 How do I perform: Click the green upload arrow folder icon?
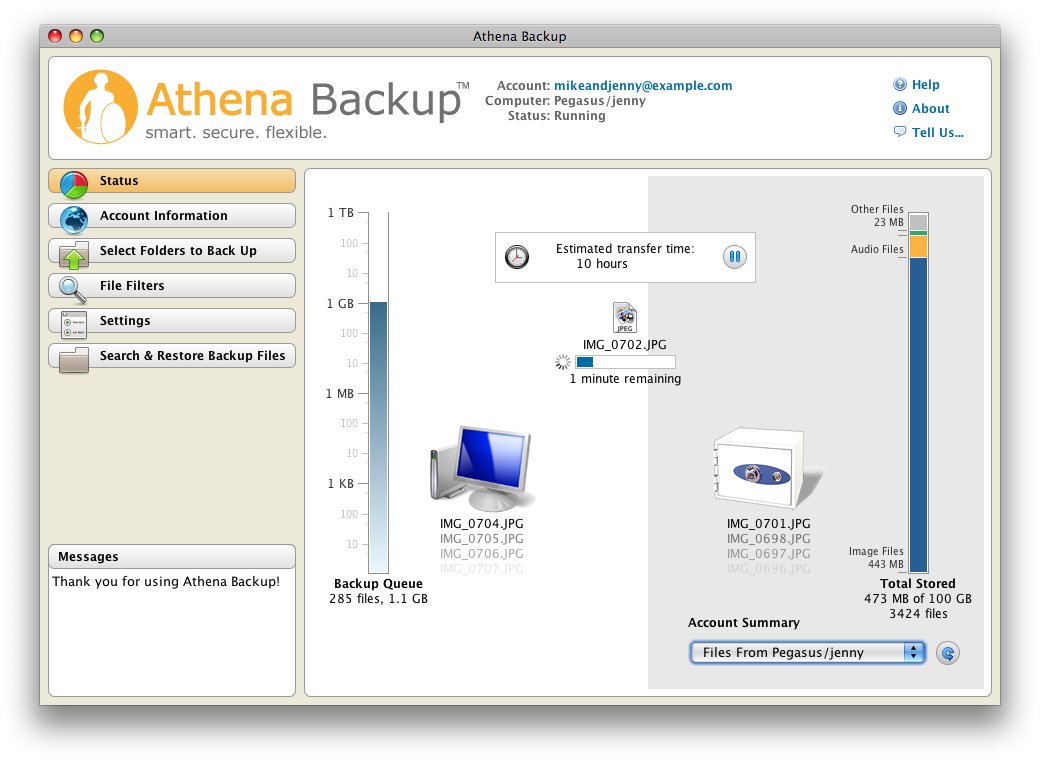74,255
